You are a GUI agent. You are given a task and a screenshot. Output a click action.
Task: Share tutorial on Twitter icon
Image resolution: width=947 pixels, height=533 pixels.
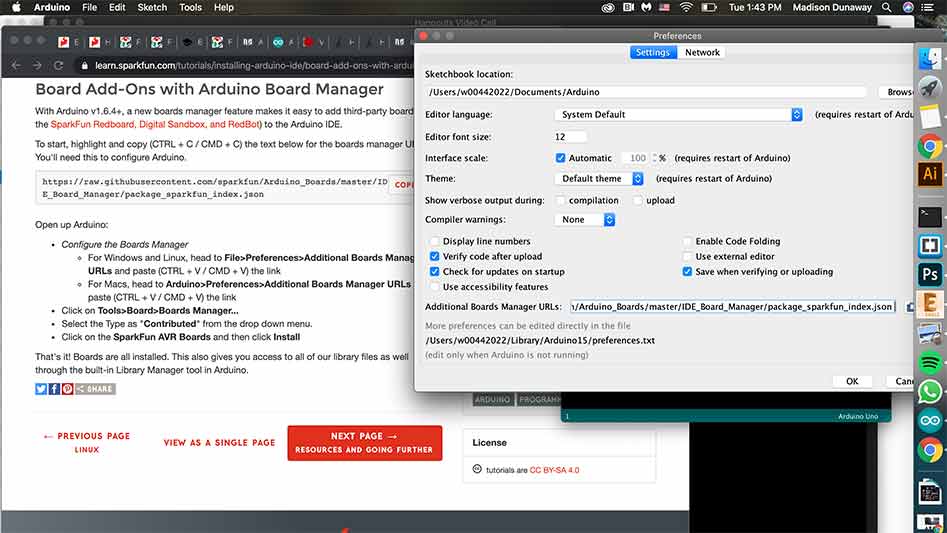tap(40, 389)
